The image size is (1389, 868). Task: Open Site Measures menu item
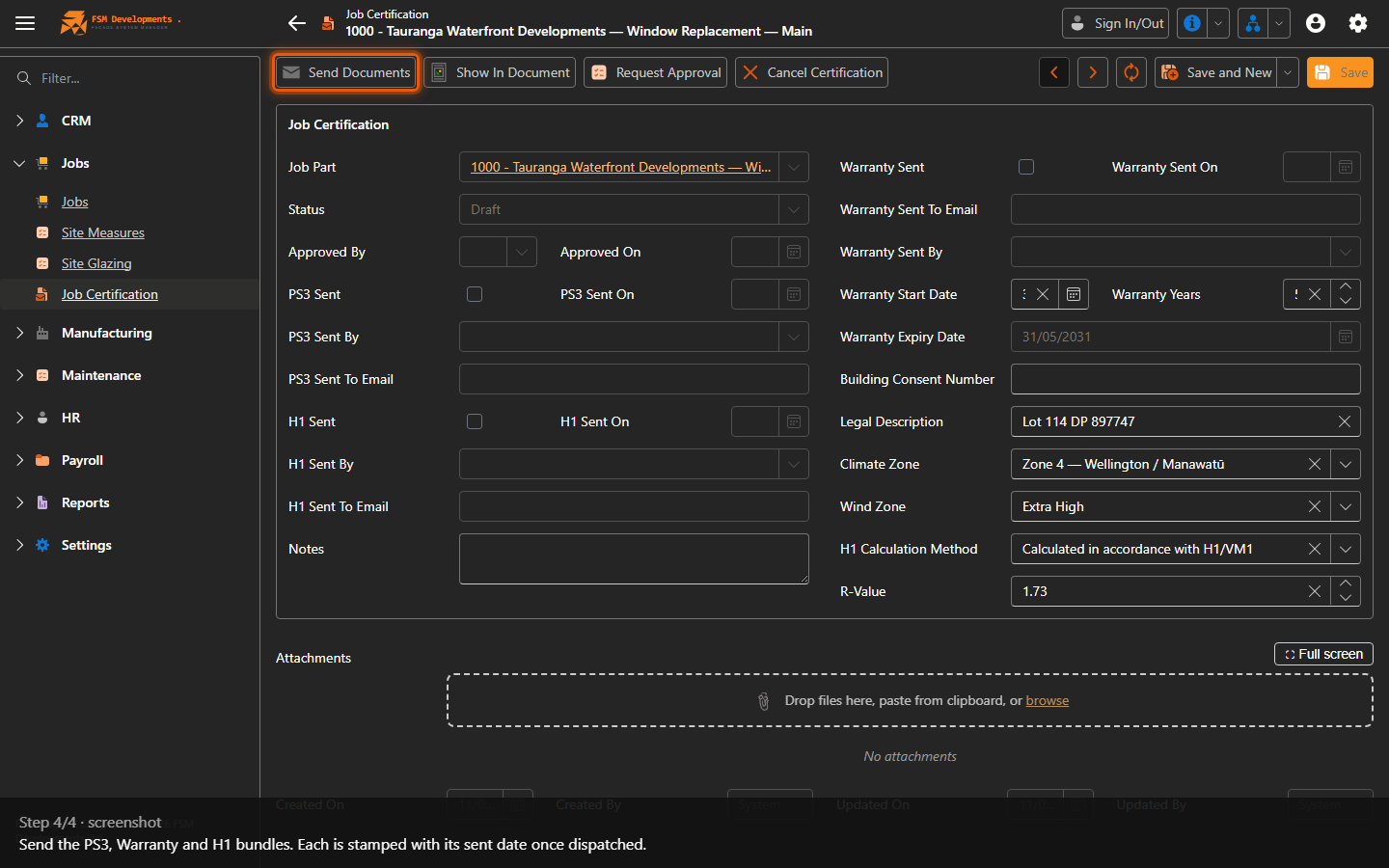click(103, 232)
